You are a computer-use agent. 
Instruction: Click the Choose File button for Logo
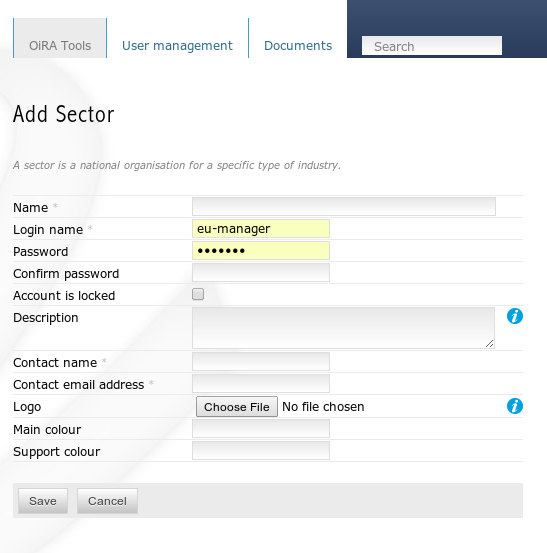click(237, 407)
